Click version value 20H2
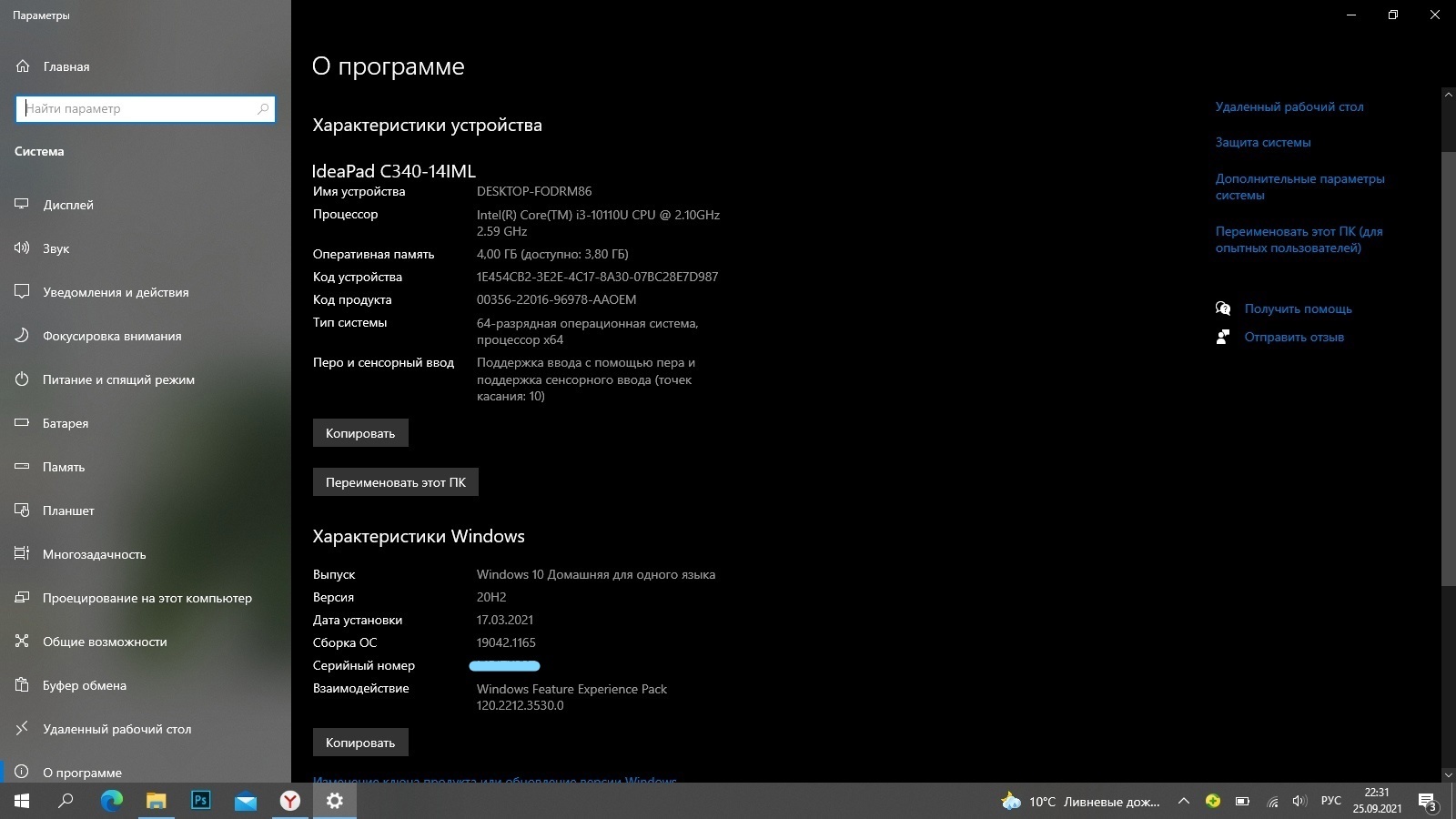 pos(491,597)
